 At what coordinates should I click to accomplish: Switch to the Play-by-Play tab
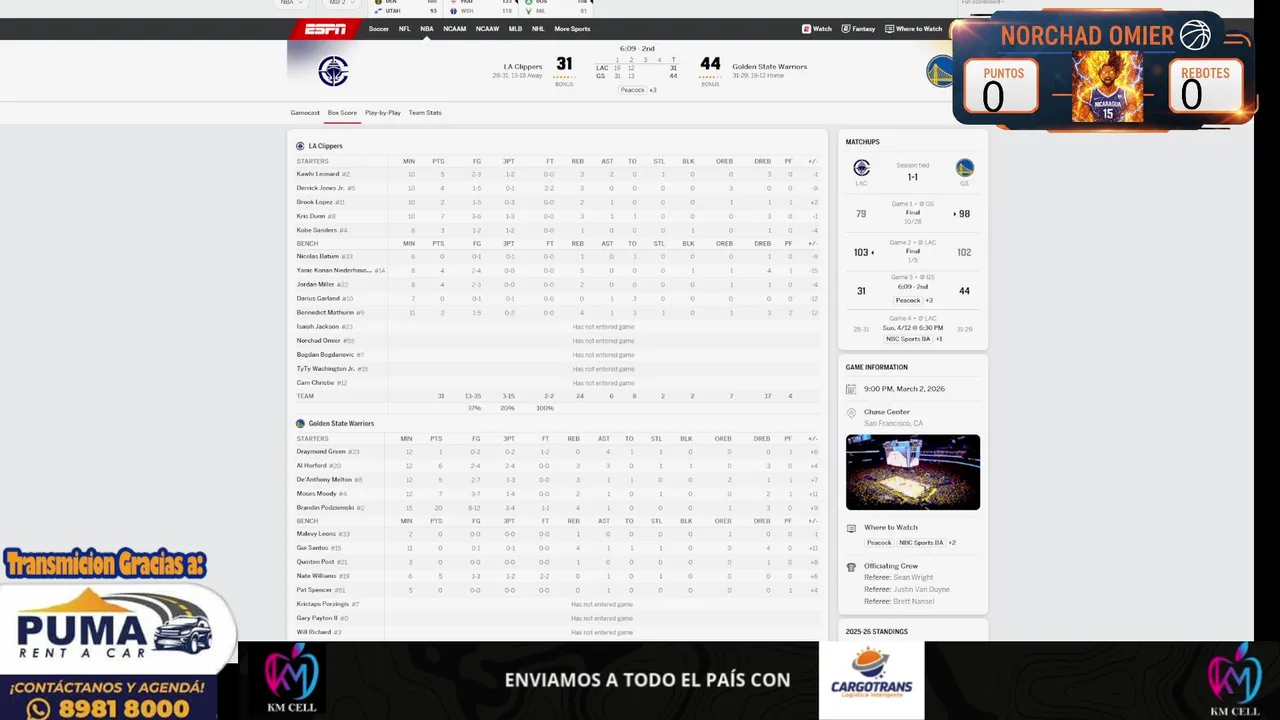tap(383, 113)
